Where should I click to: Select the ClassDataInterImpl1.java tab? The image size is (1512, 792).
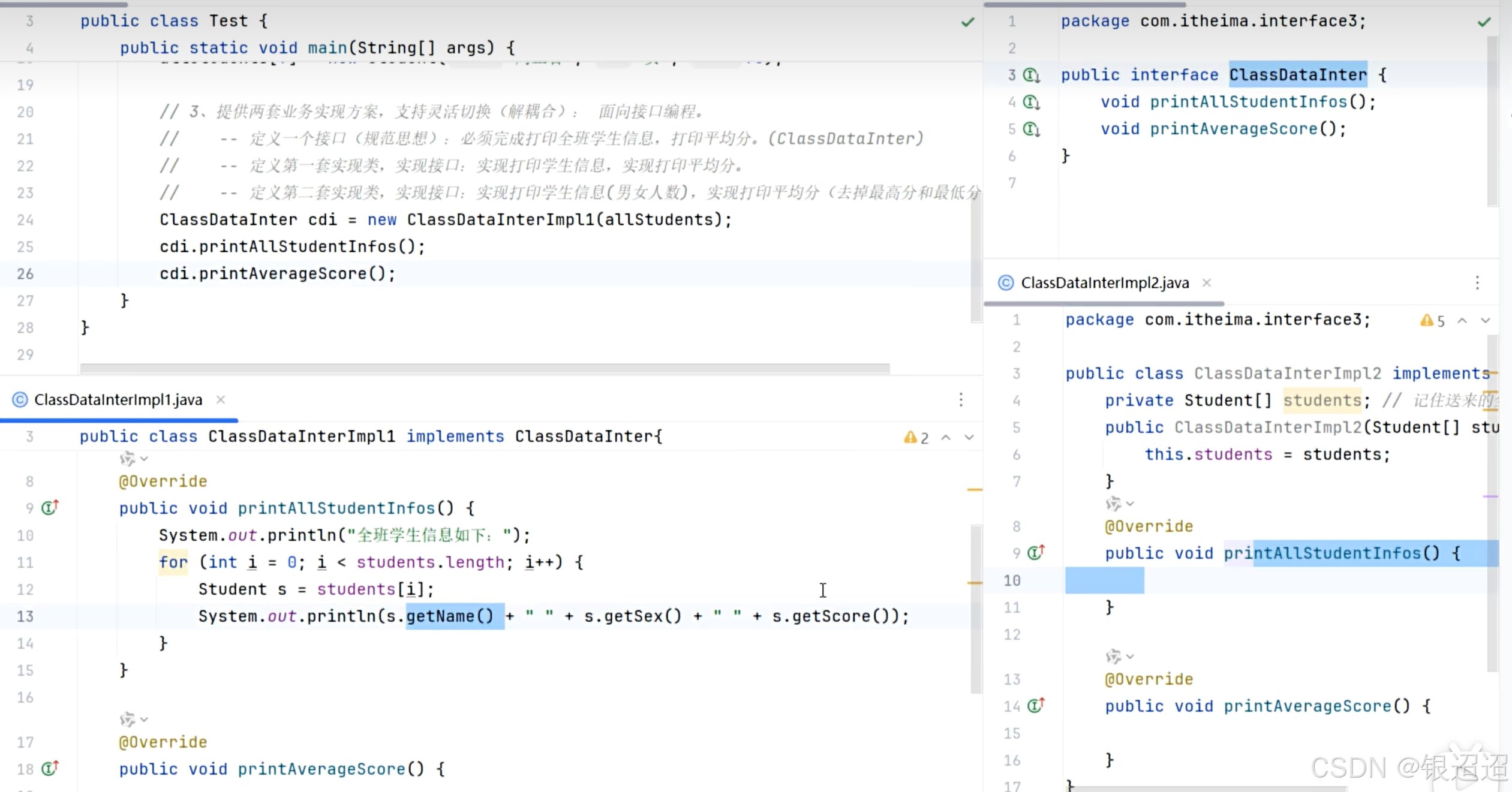click(x=118, y=400)
